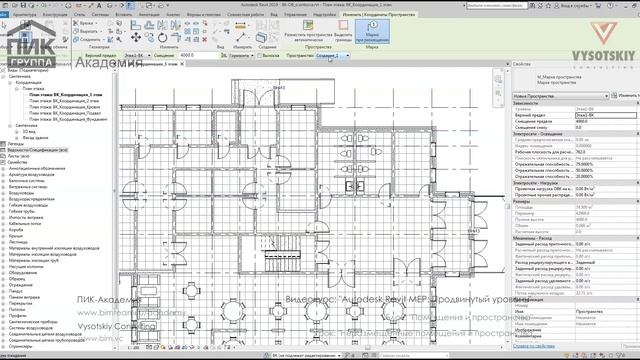
Task: Select the Offset tool in Modify panel
Action: 149,25
